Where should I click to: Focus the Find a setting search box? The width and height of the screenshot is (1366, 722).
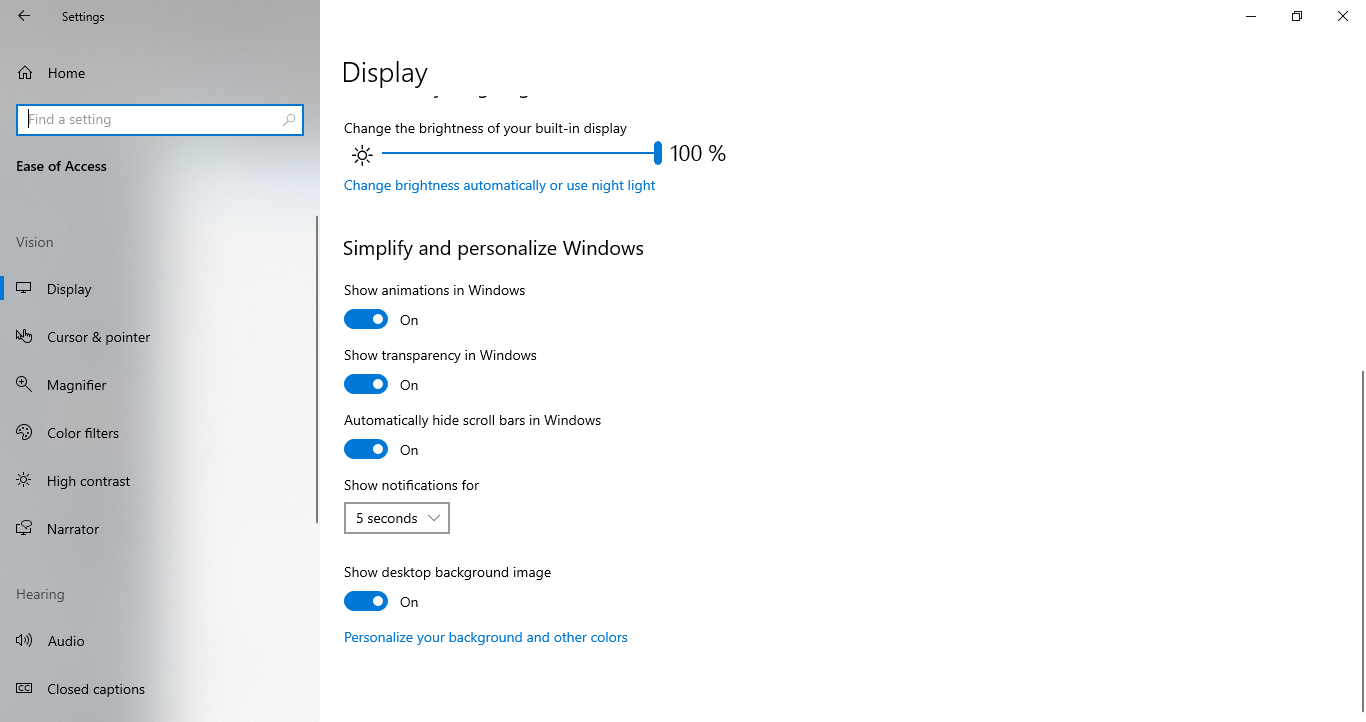(x=150, y=120)
